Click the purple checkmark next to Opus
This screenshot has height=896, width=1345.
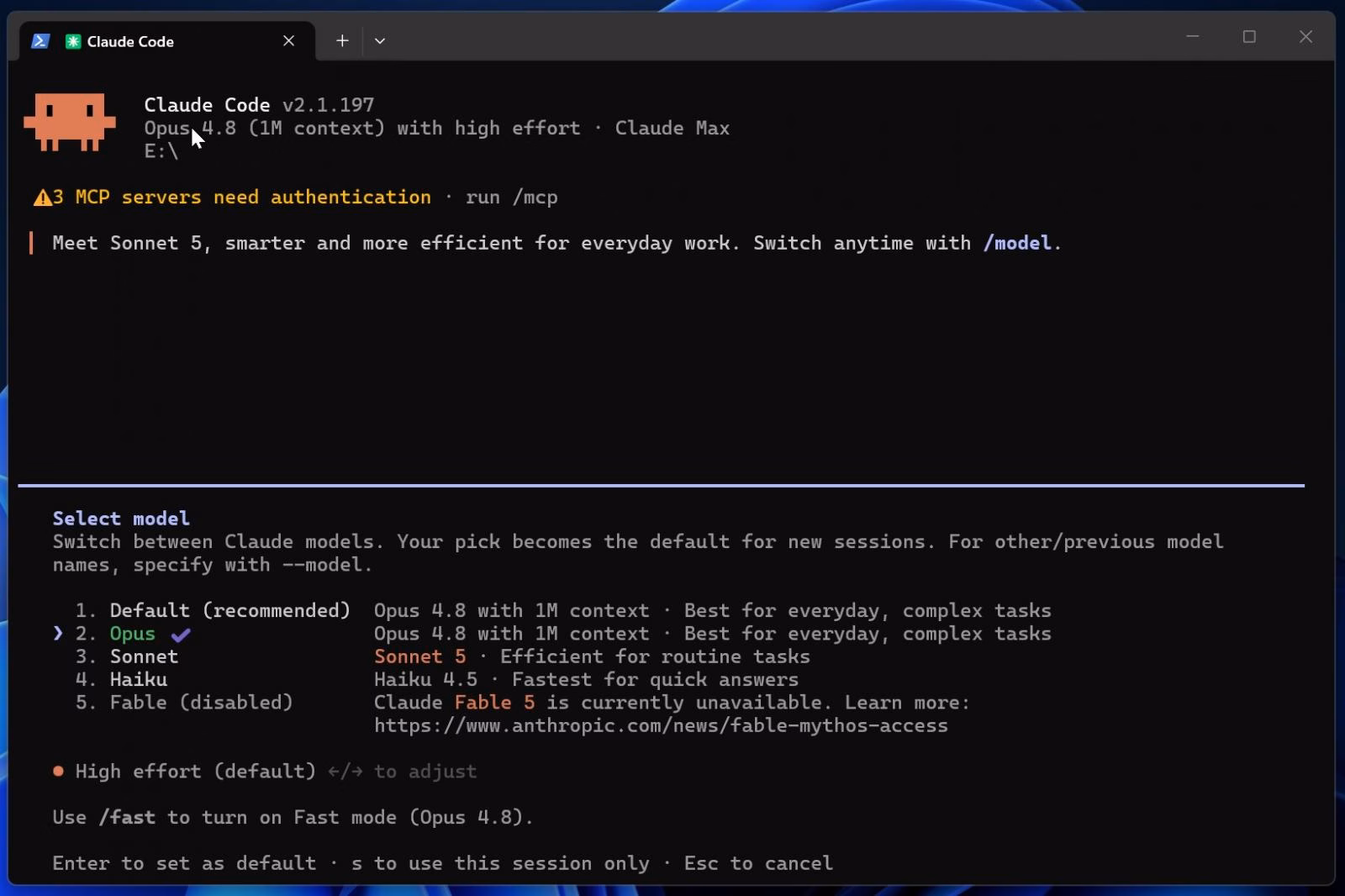pos(181,635)
